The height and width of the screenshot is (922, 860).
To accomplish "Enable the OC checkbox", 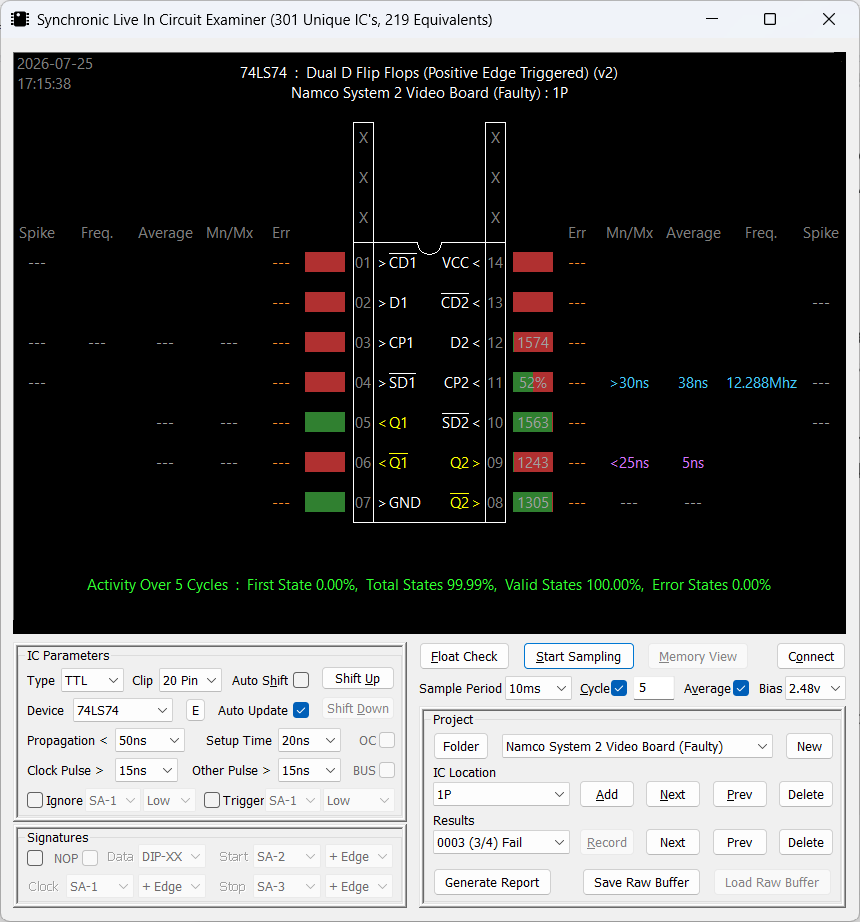I will click(387, 740).
